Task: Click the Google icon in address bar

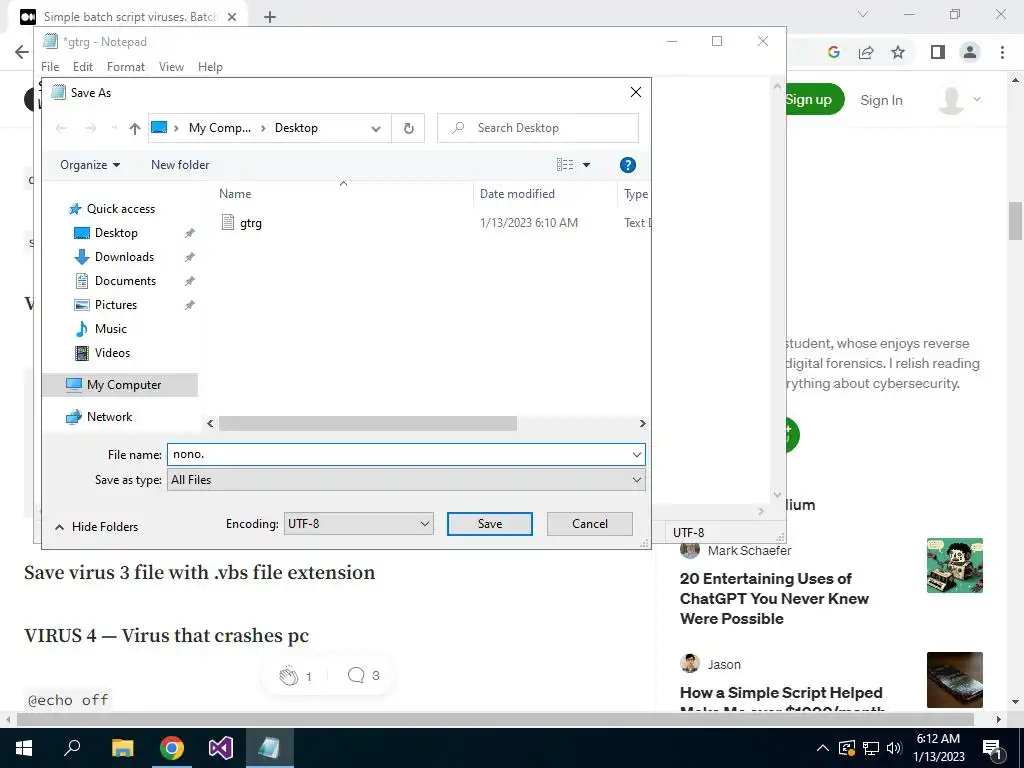Action: pyautogui.click(x=833, y=52)
